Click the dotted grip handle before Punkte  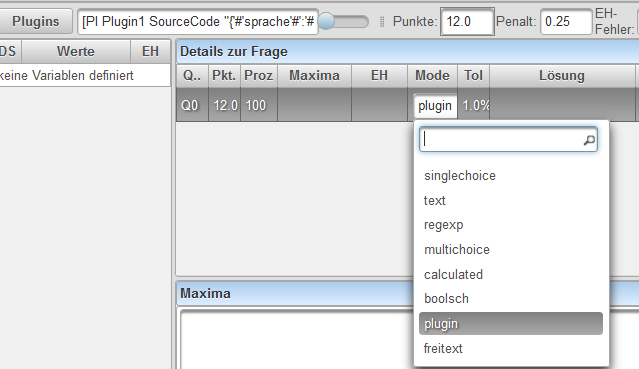point(382,22)
